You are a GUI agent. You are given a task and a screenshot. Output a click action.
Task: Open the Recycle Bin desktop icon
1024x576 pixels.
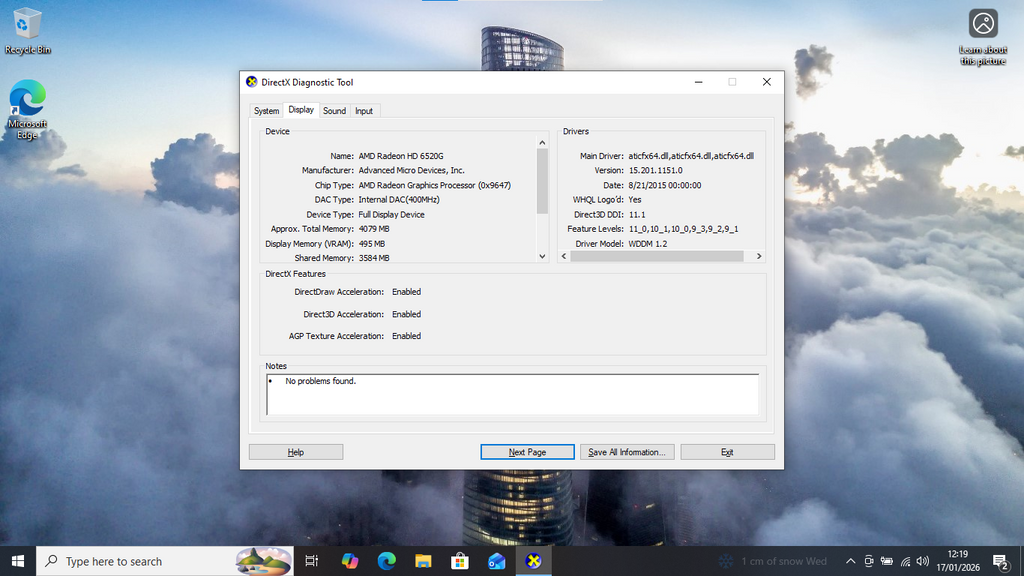(x=27, y=28)
